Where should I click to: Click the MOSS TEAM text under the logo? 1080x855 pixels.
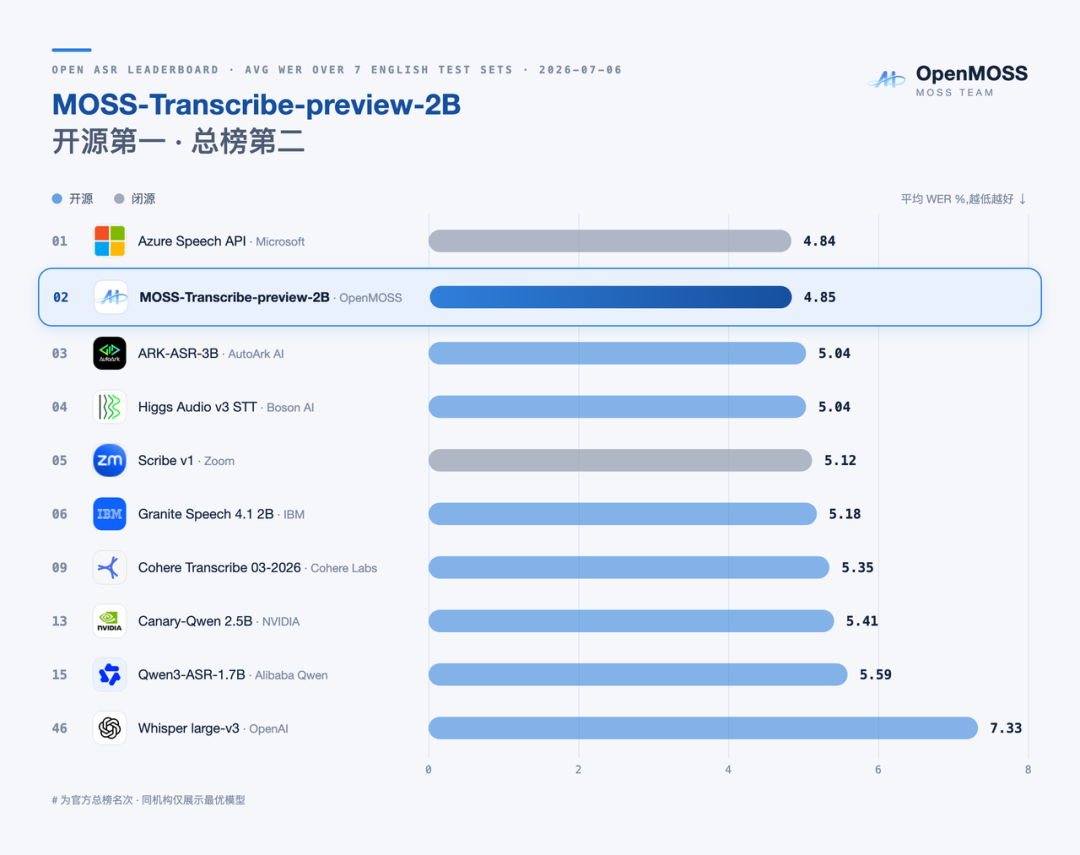point(955,92)
